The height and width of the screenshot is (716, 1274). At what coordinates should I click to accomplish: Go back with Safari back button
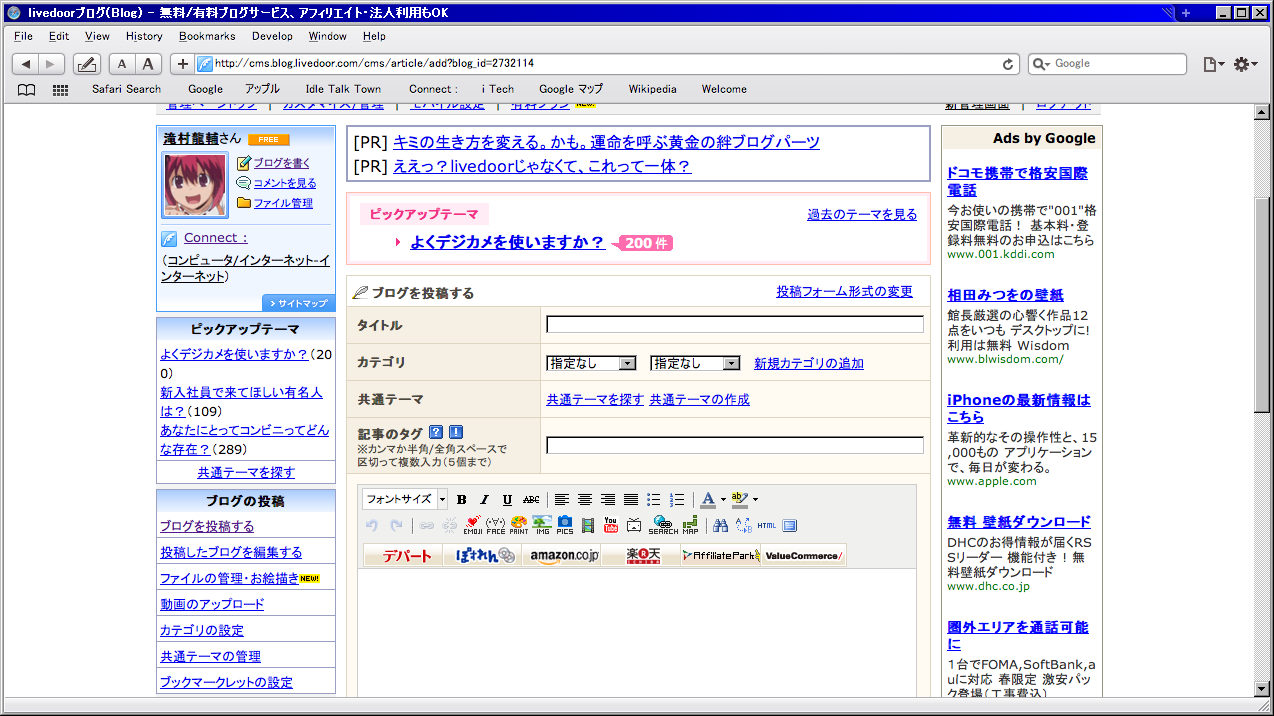[26, 64]
